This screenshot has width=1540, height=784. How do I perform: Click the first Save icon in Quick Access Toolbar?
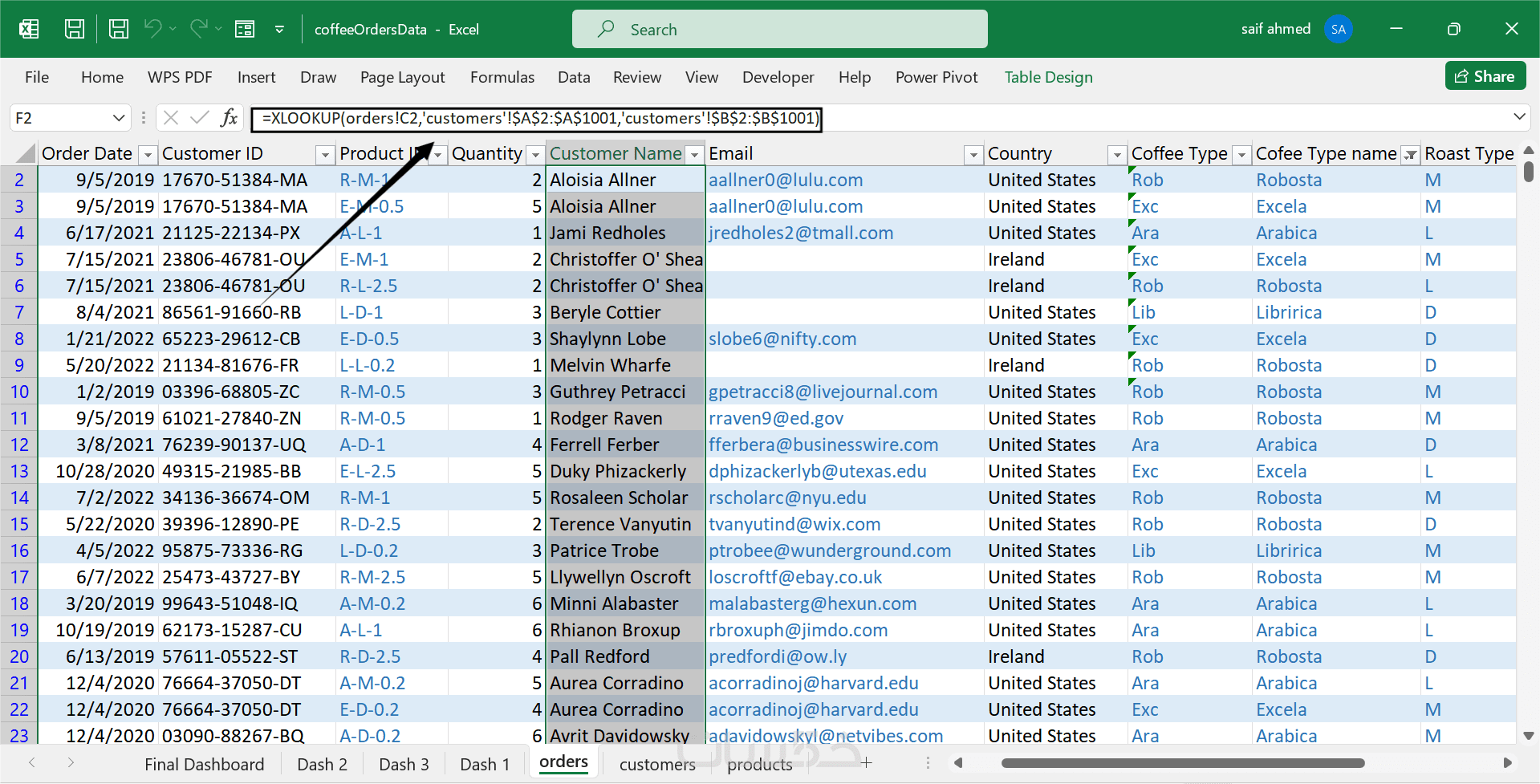pos(75,30)
